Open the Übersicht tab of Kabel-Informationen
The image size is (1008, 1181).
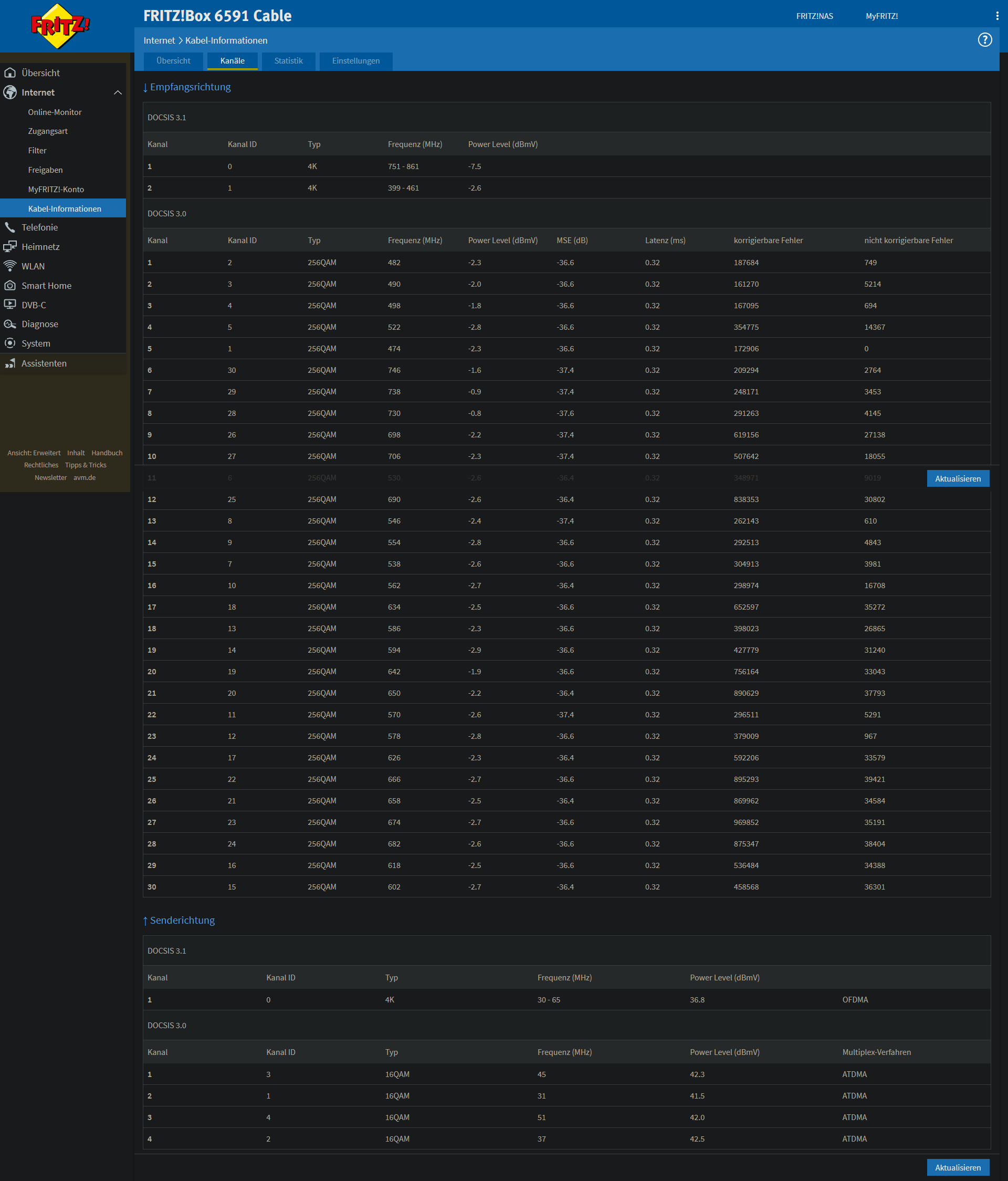coord(173,61)
